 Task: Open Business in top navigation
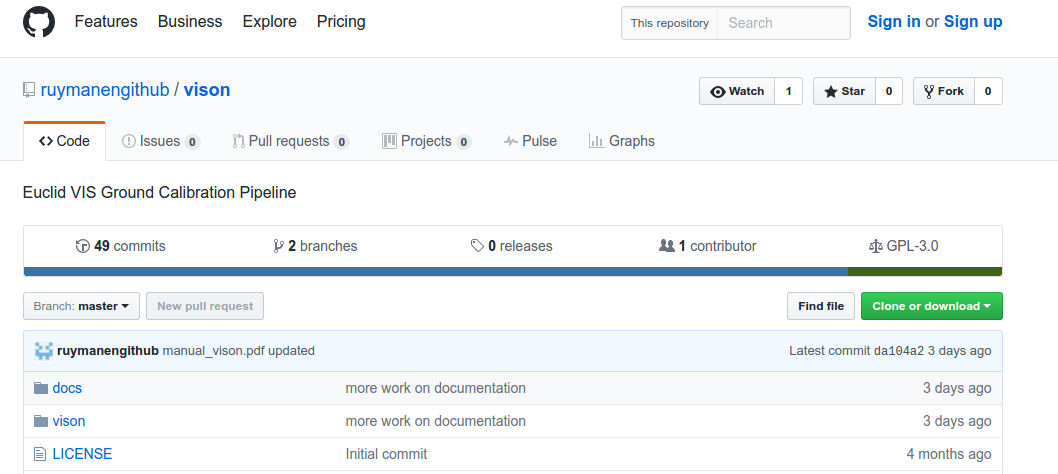point(190,22)
